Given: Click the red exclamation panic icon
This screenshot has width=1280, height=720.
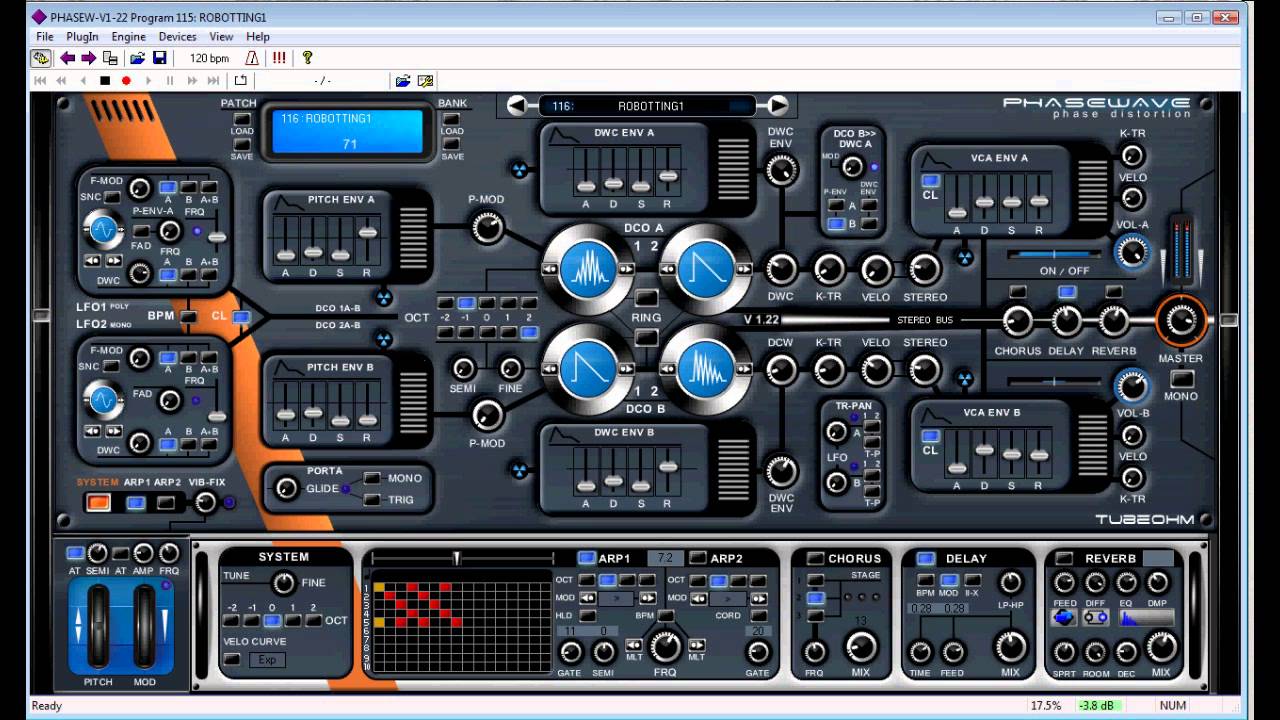Looking at the screenshot, I should tap(279, 58).
